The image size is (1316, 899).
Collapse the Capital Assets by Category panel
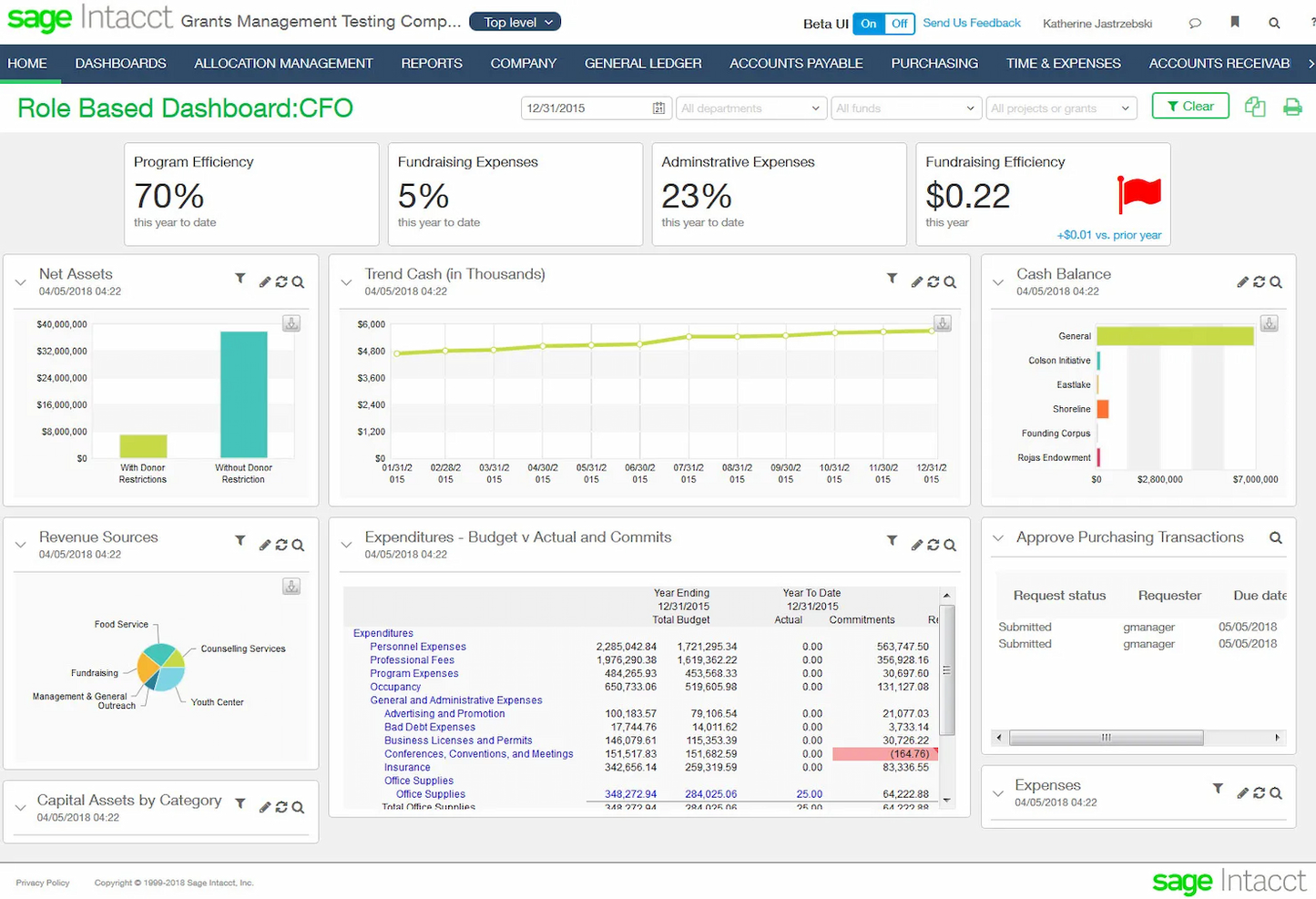click(x=18, y=807)
